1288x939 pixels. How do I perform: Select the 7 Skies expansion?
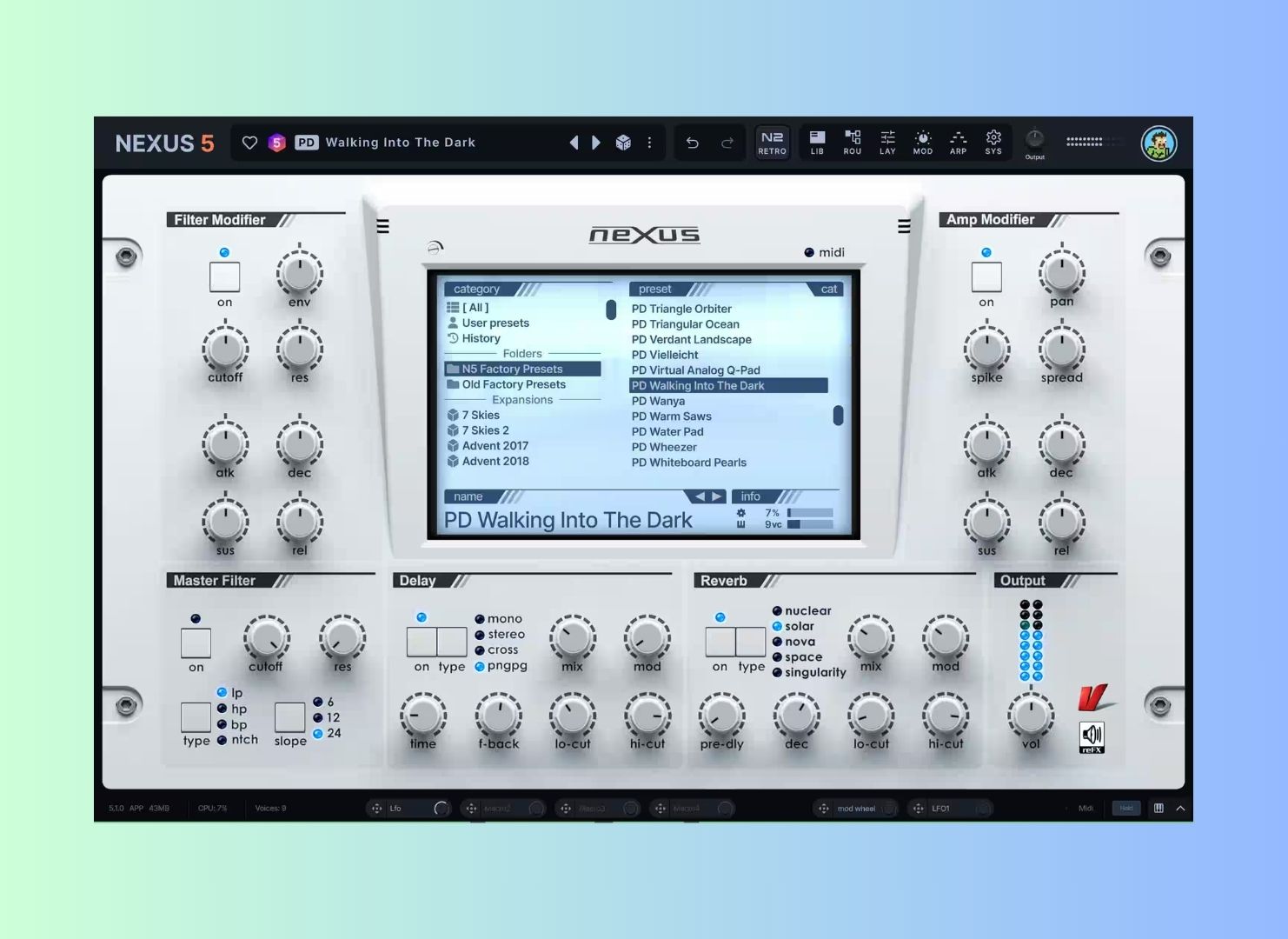click(474, 415)
